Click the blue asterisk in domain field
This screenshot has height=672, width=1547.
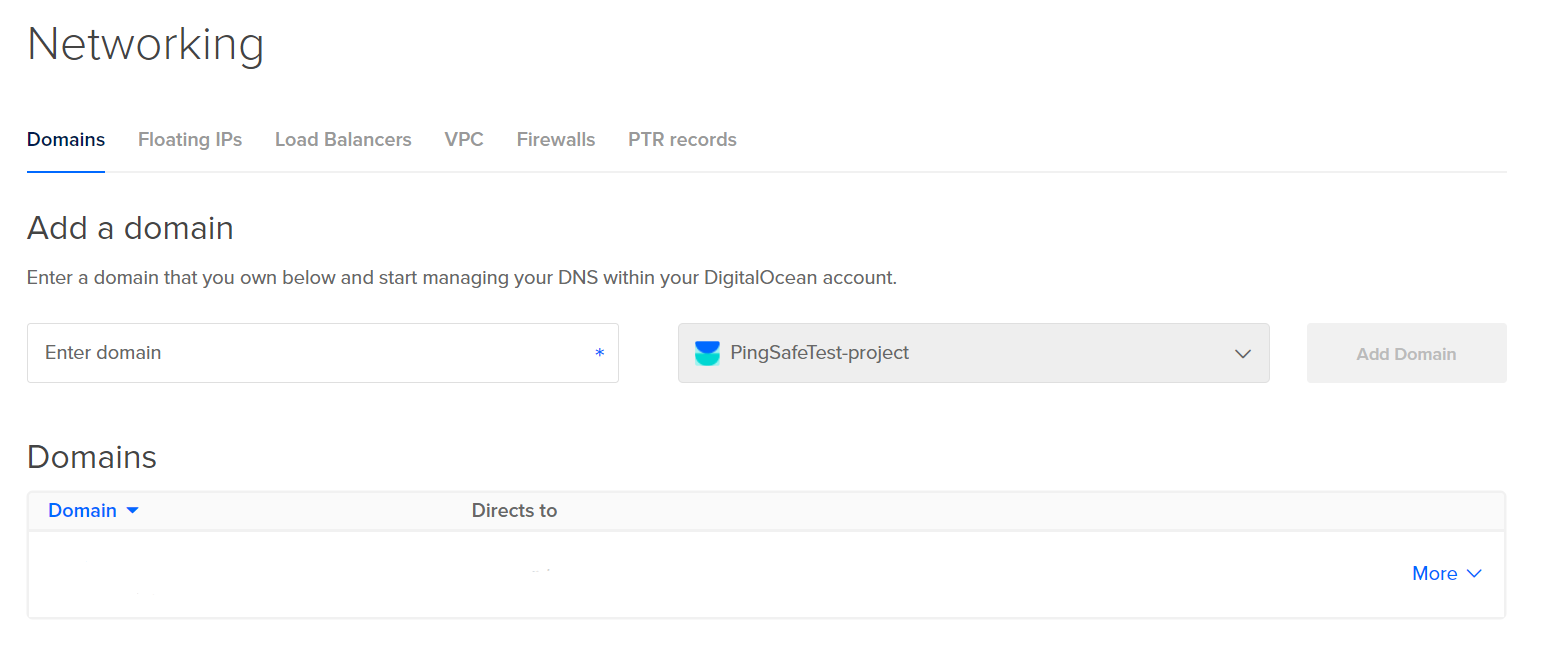click(599, 353)
